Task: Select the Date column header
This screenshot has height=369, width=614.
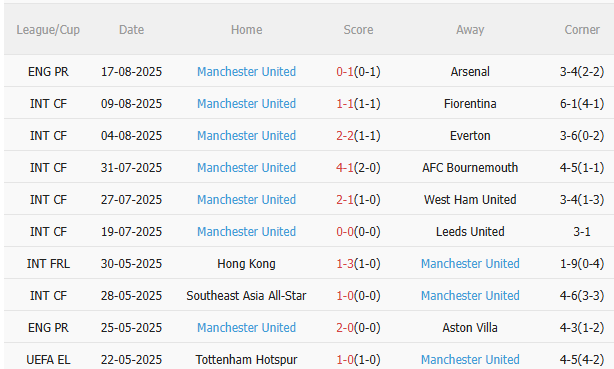Action: pos(132,30)
